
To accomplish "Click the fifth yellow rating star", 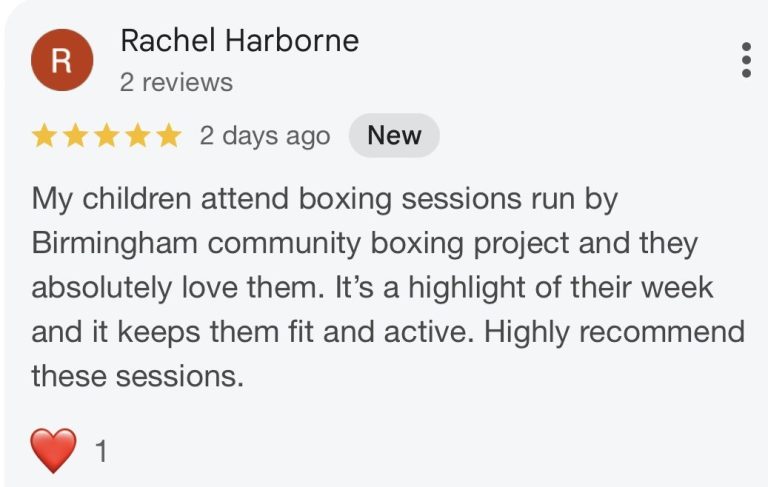I will (x=167, y=136).
